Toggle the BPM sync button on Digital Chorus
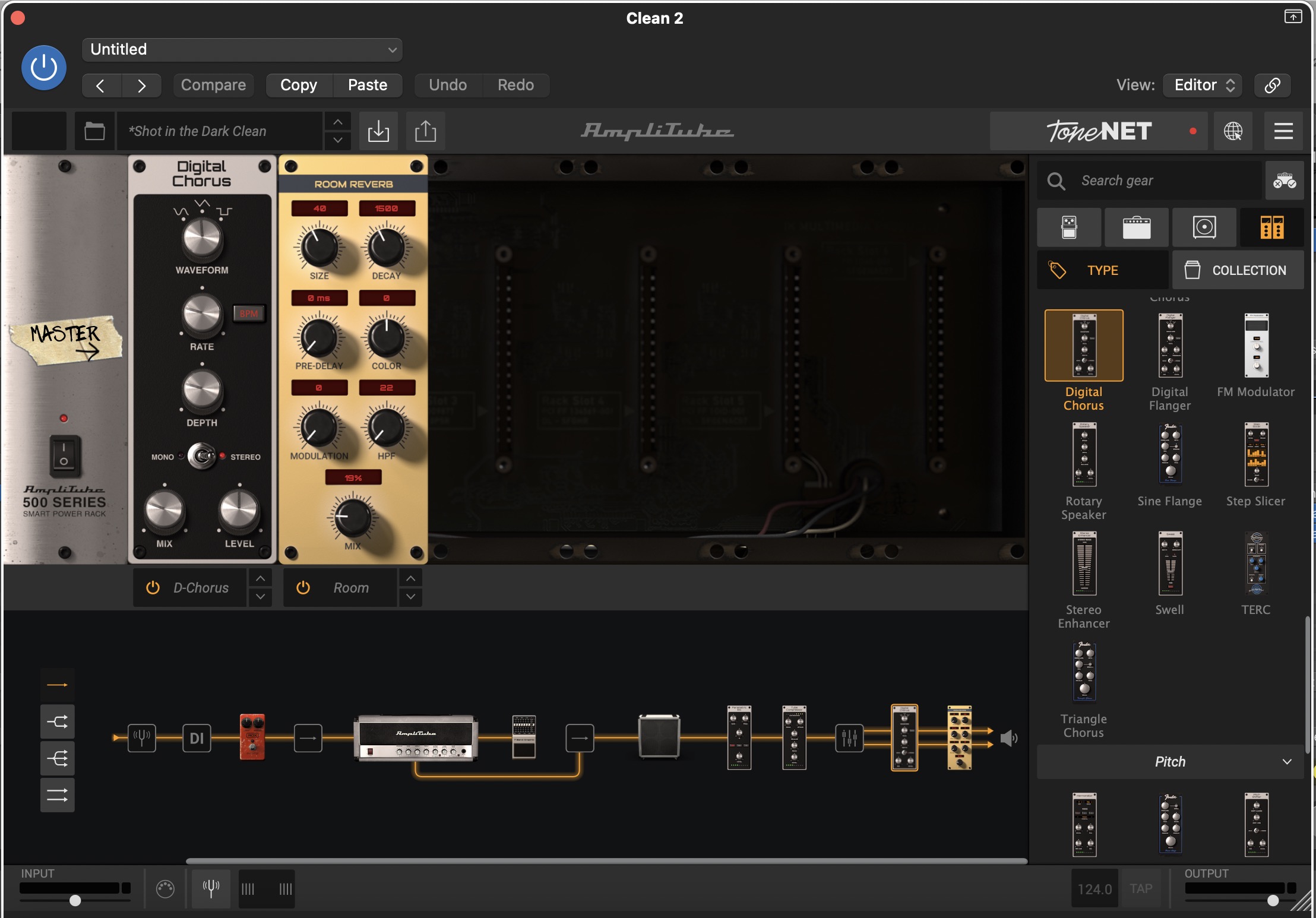Screen dimensions: 1316x918 click(x=249, y=314)
